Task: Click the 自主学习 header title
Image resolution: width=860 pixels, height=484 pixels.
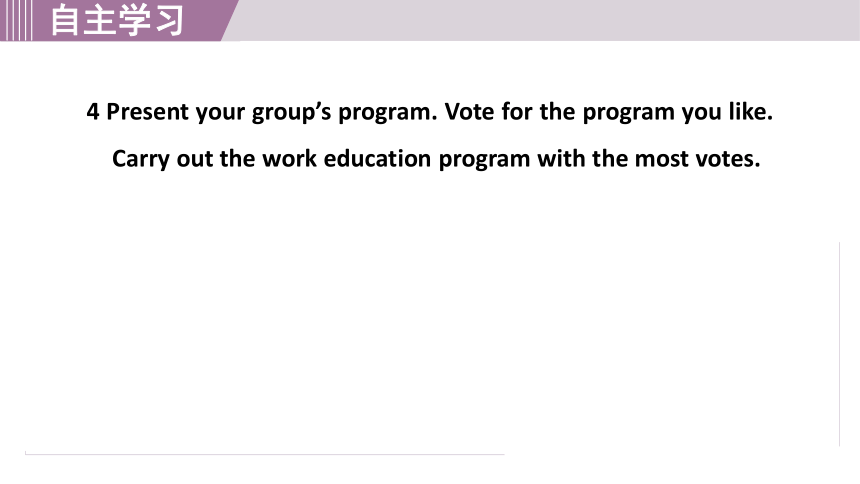Action: [x=117, y=20]
